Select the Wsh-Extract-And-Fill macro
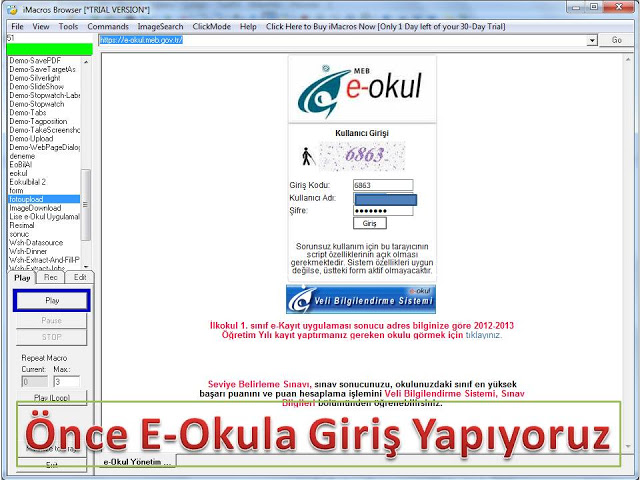Screen dimensions: 640x480 point(44,260)
